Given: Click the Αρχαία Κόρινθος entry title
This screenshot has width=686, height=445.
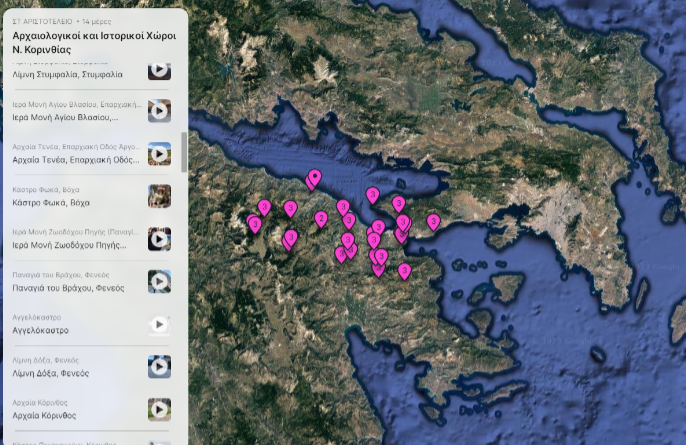Looking at the screenshot, I should coord(44,415).
